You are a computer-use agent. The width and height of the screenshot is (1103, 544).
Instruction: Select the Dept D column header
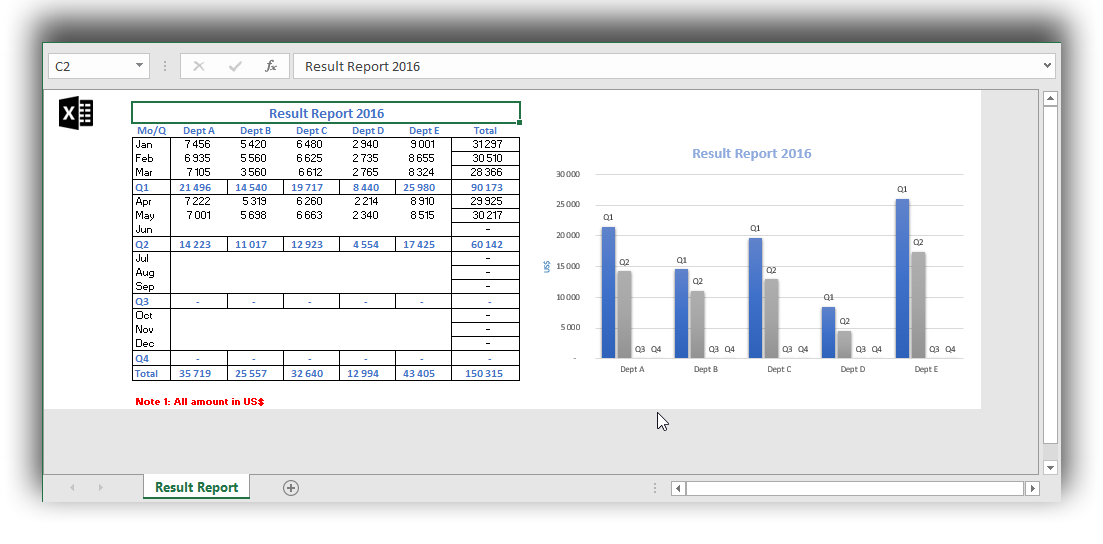coord(368,130)
